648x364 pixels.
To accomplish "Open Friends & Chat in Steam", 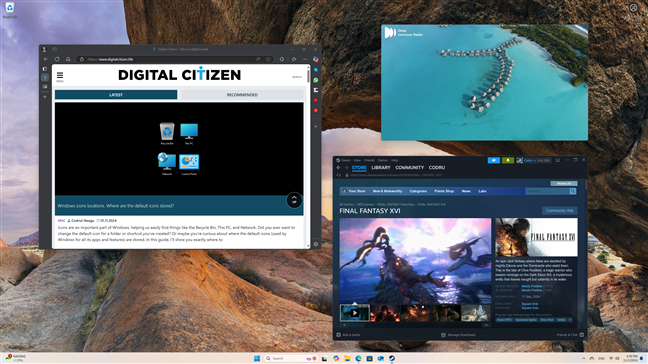I will pyautogui.click(x=570, y=335).
